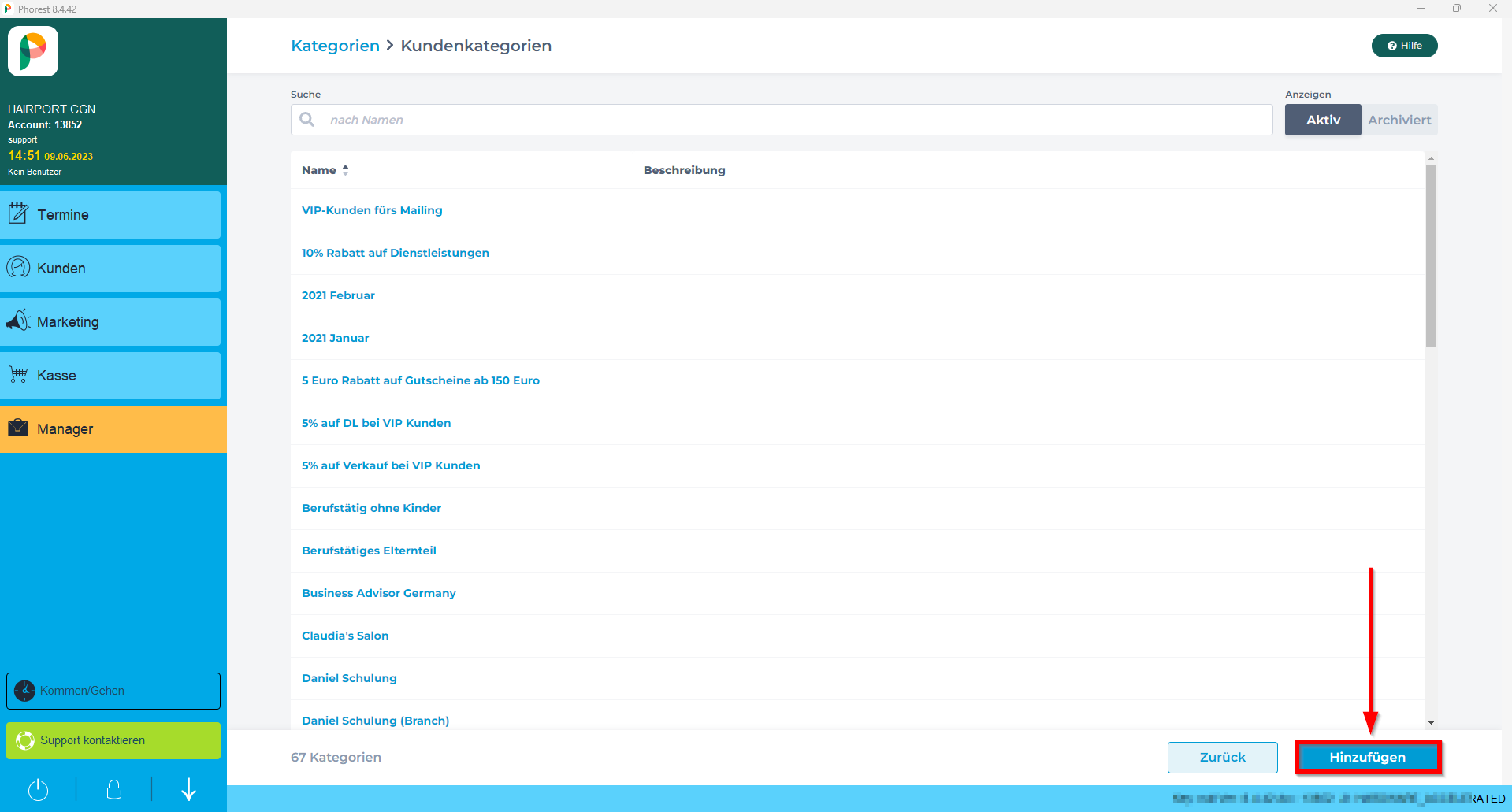This screenshot has width=1512, height=812.
Task: Click the Kunden person icon
Action: click(18, 267)
